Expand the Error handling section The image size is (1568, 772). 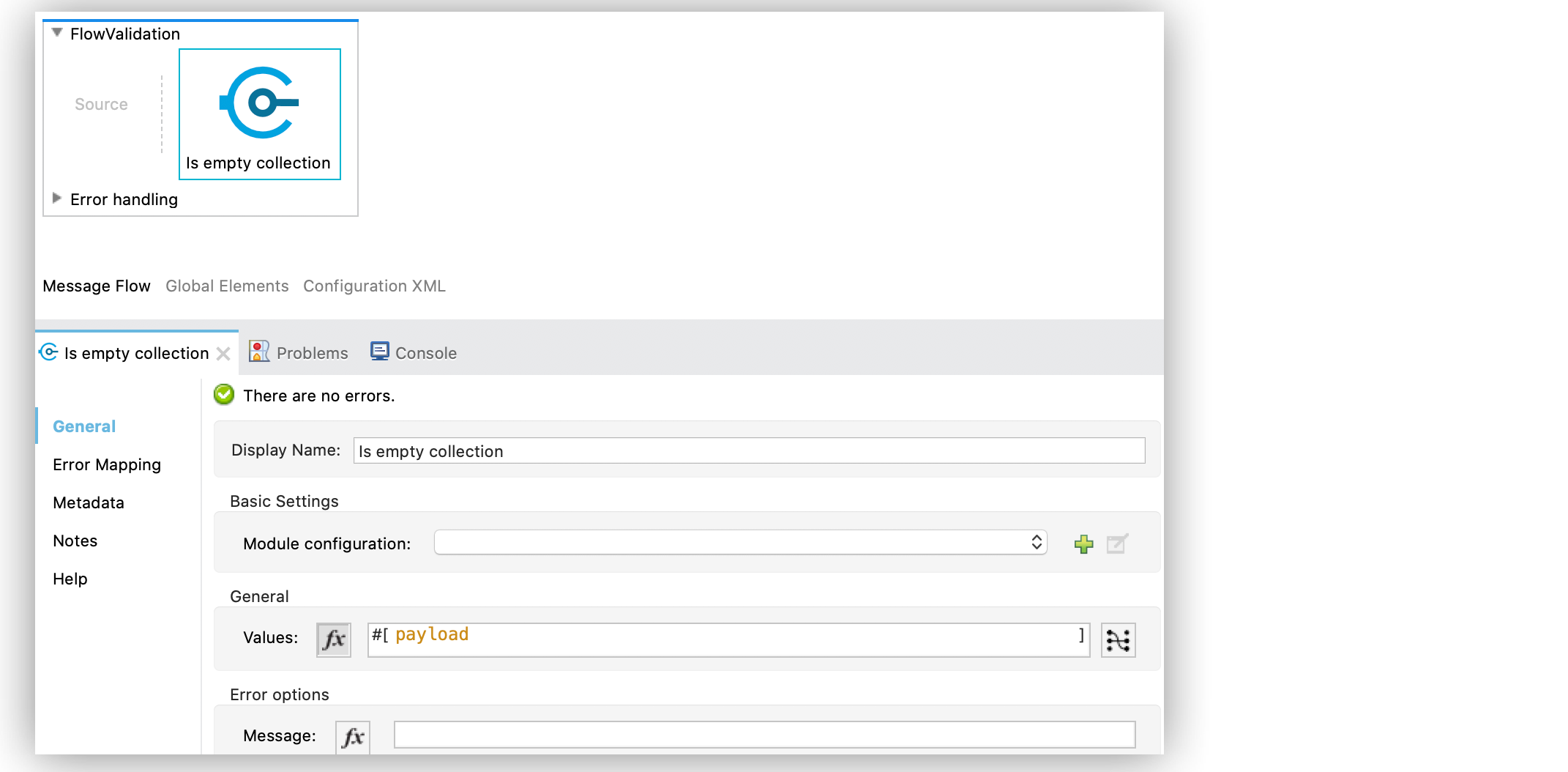tap(57, 198)
